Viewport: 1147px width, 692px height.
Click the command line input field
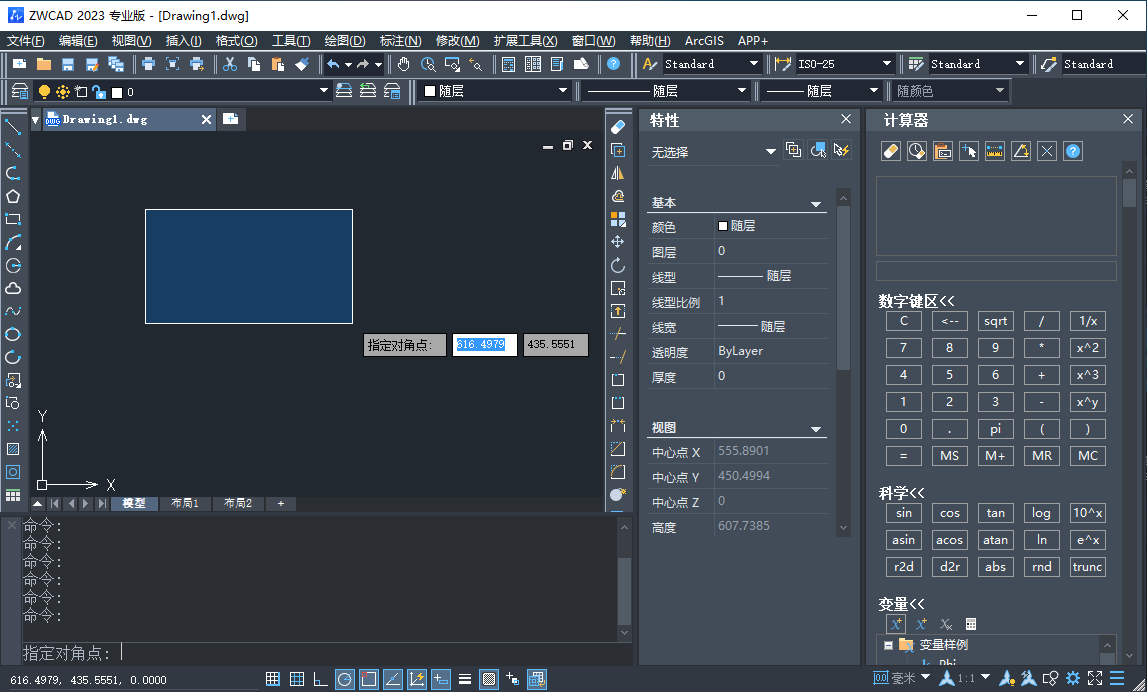click(x=326, y=652)
